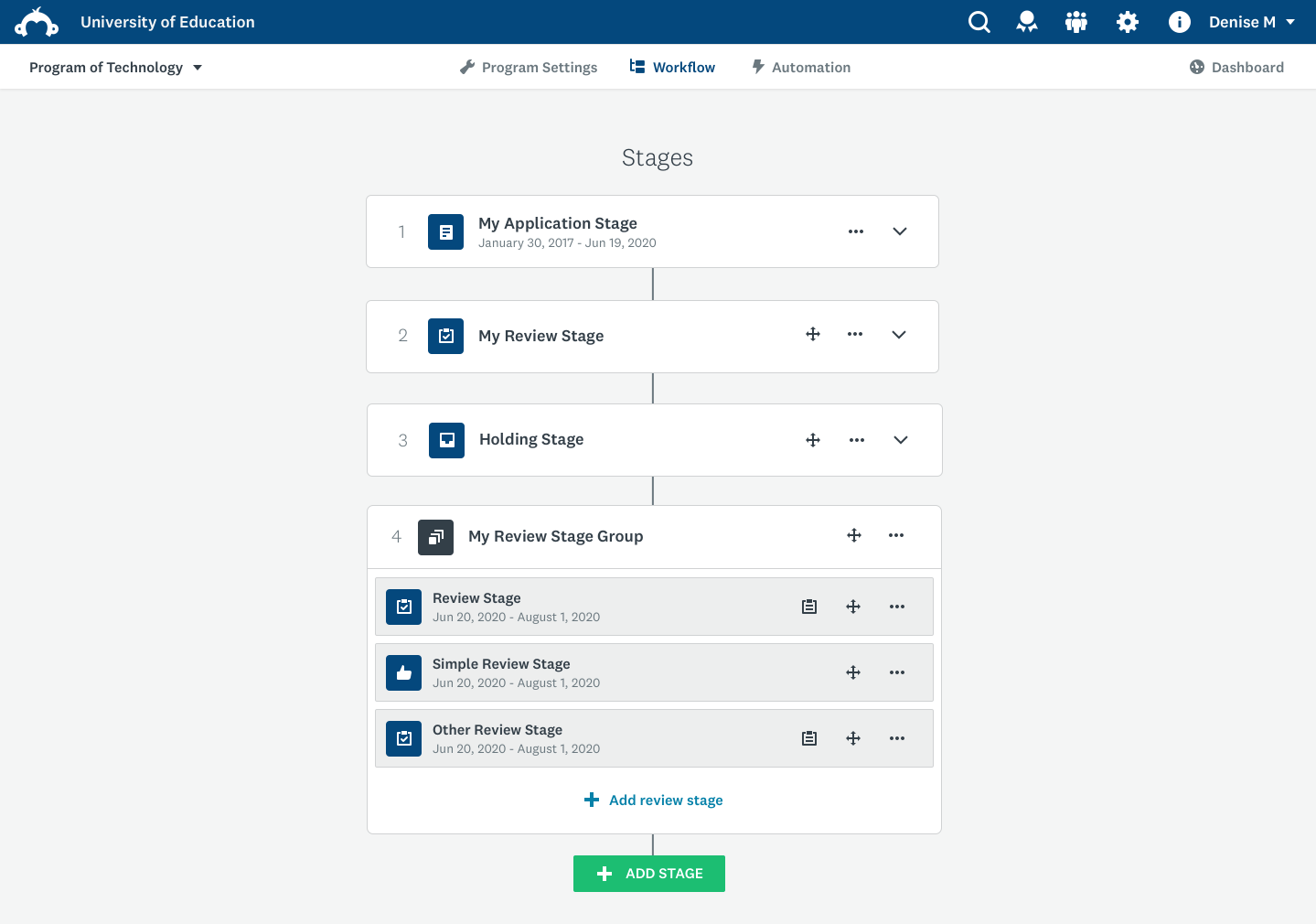The image size is (1316, 924).
Task: Open the Denise M user menu
Action: point(1251,22)
